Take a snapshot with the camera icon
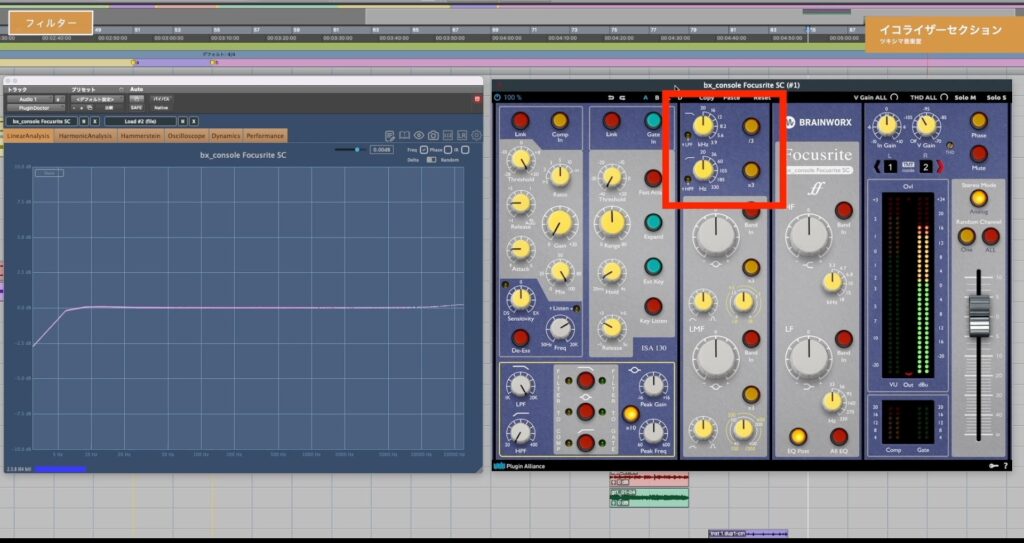The image size is (1024, 543). 433,135
